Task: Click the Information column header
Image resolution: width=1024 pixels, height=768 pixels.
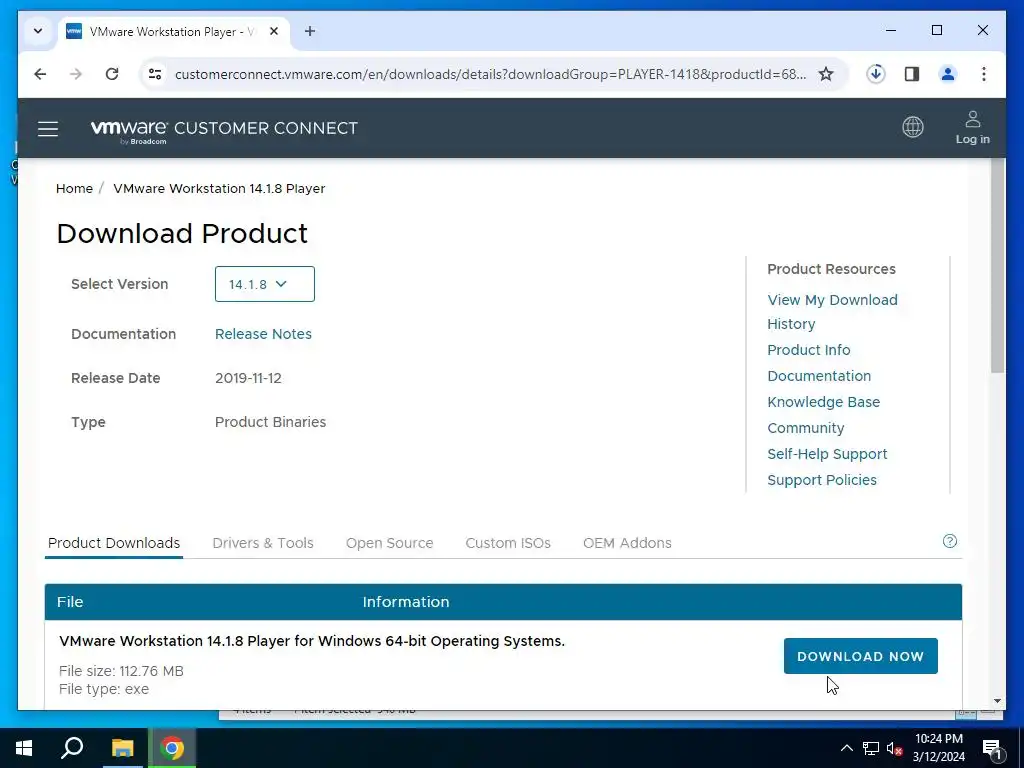Action: click(x=406, y=601)
